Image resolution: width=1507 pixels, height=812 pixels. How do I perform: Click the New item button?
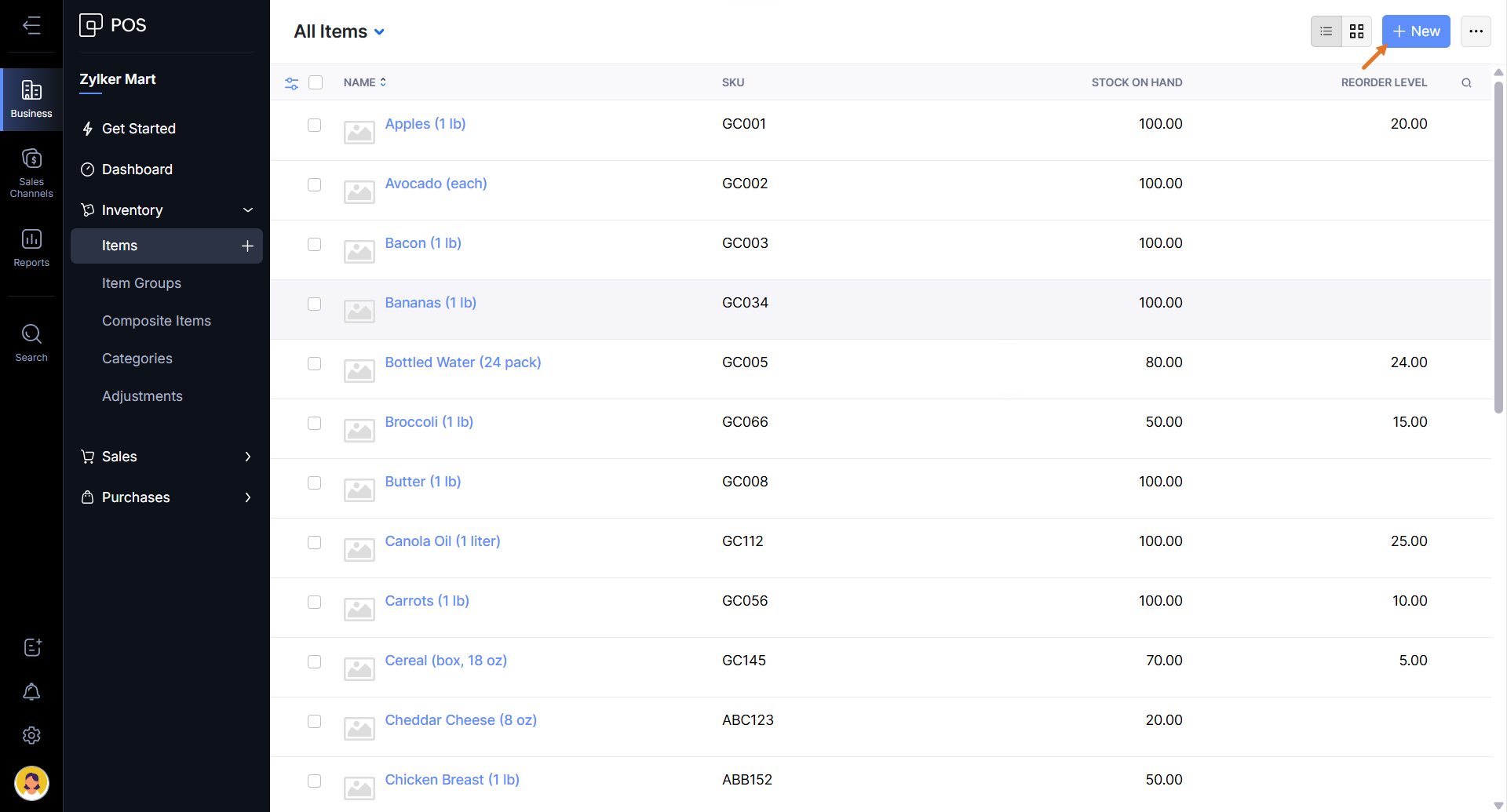pos(1415,31)
